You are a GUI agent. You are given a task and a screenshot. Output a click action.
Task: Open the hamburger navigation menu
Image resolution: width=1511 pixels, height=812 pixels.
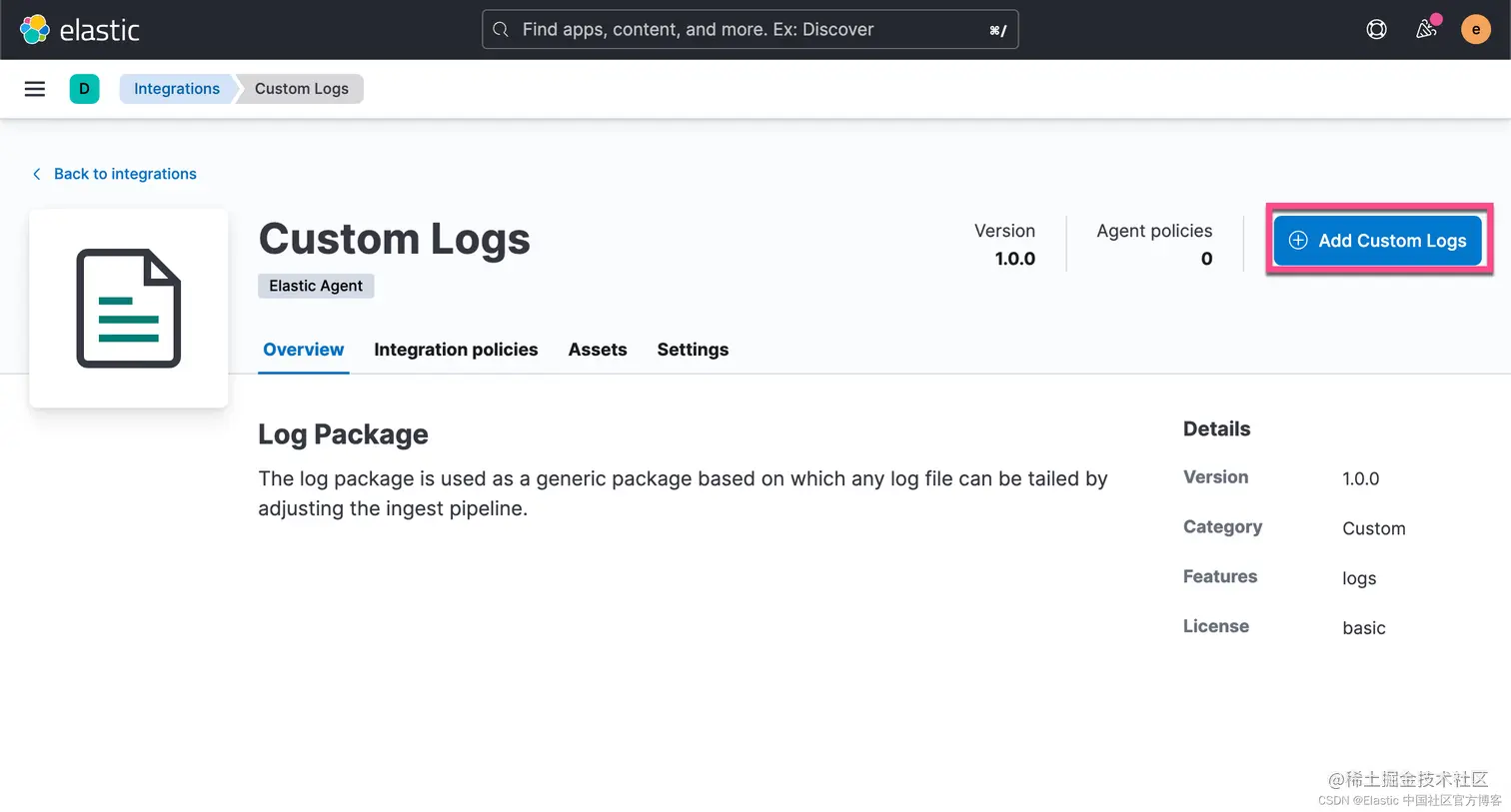tap(35, 89)
